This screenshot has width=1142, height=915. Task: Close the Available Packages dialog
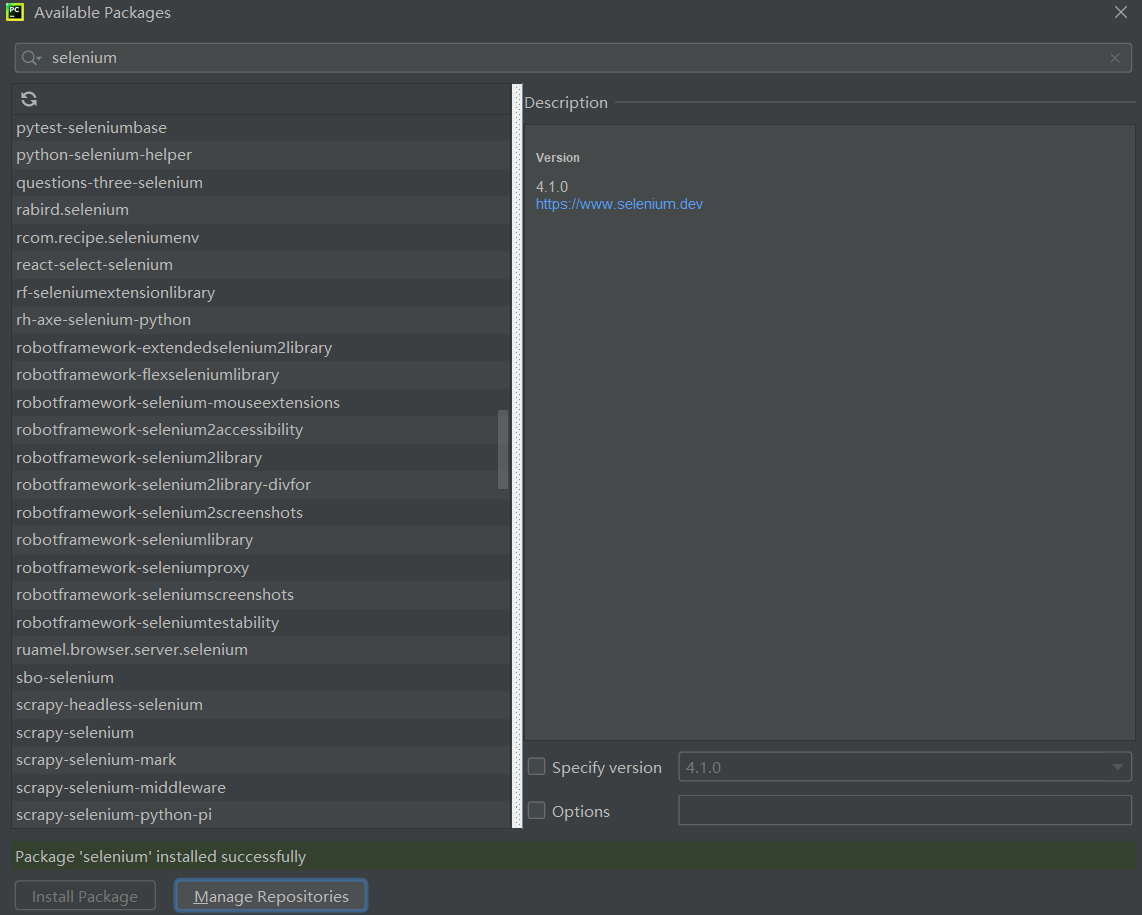[1121, 12]
